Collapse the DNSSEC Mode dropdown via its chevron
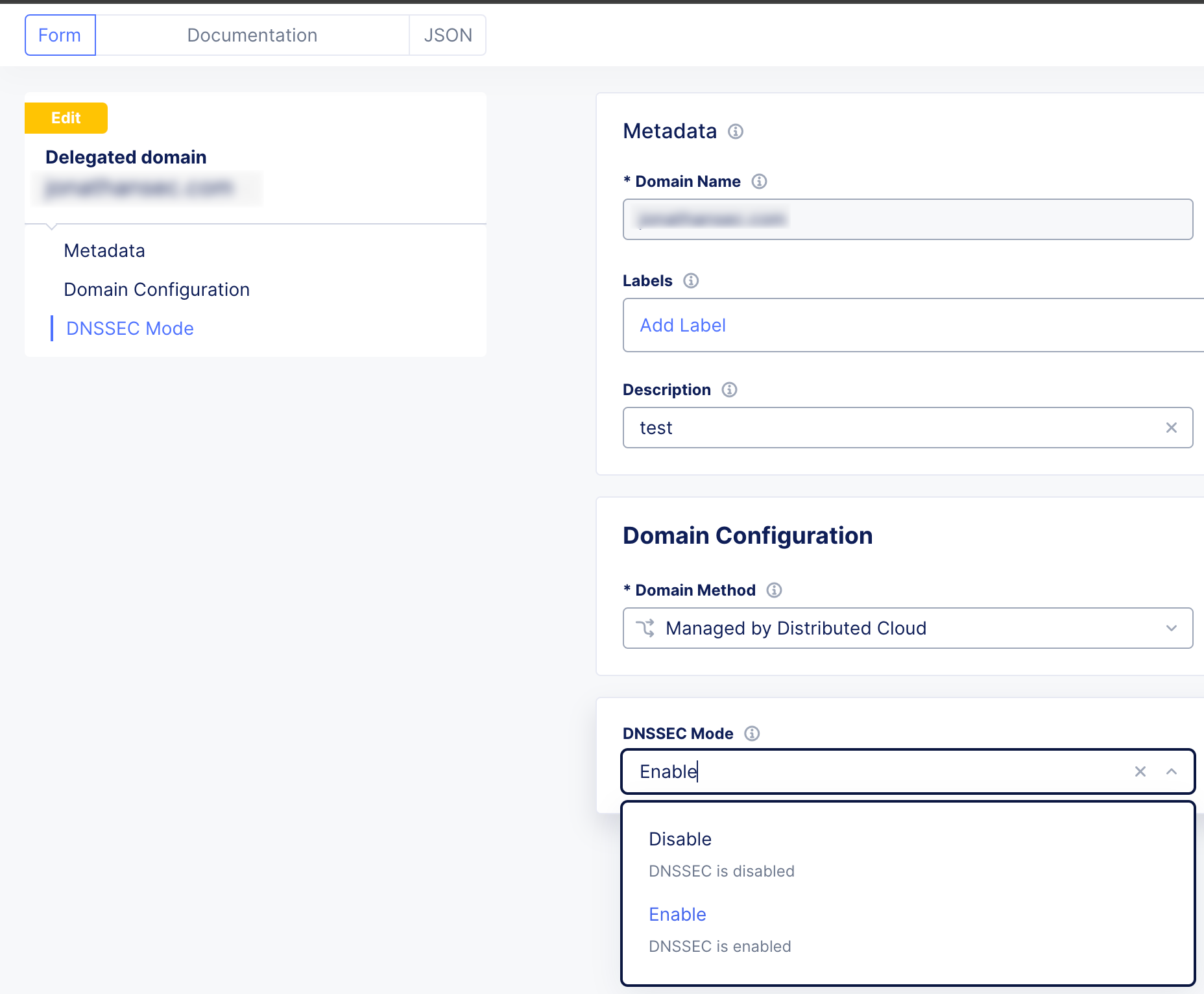Screen dimensions: 1204x994 pos(1171,771)
